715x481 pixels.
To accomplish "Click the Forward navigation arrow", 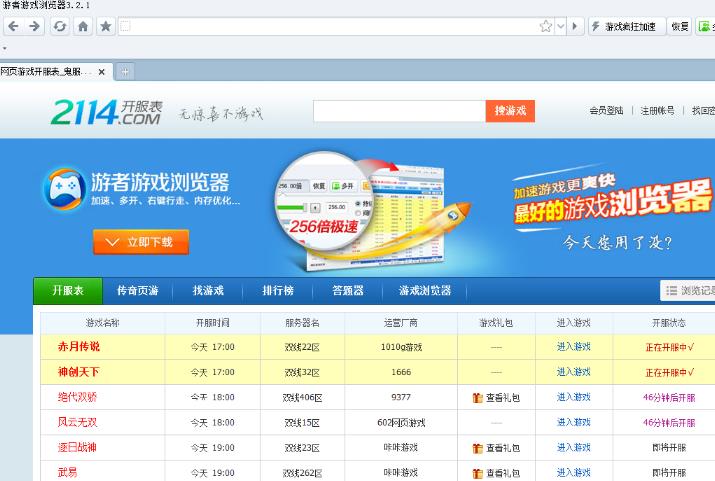I will click(35, 26).
